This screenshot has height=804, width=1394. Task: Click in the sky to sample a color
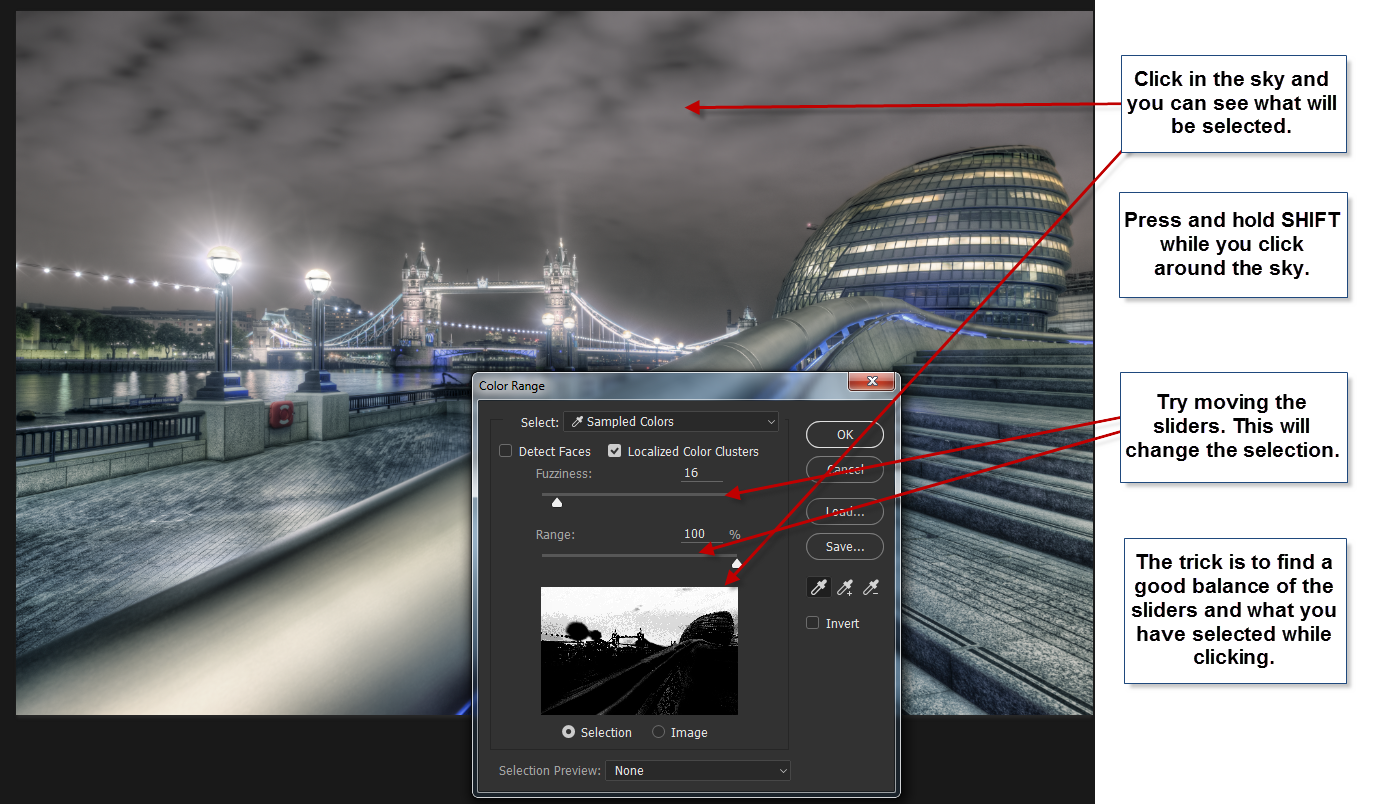(x=690, y=107)
